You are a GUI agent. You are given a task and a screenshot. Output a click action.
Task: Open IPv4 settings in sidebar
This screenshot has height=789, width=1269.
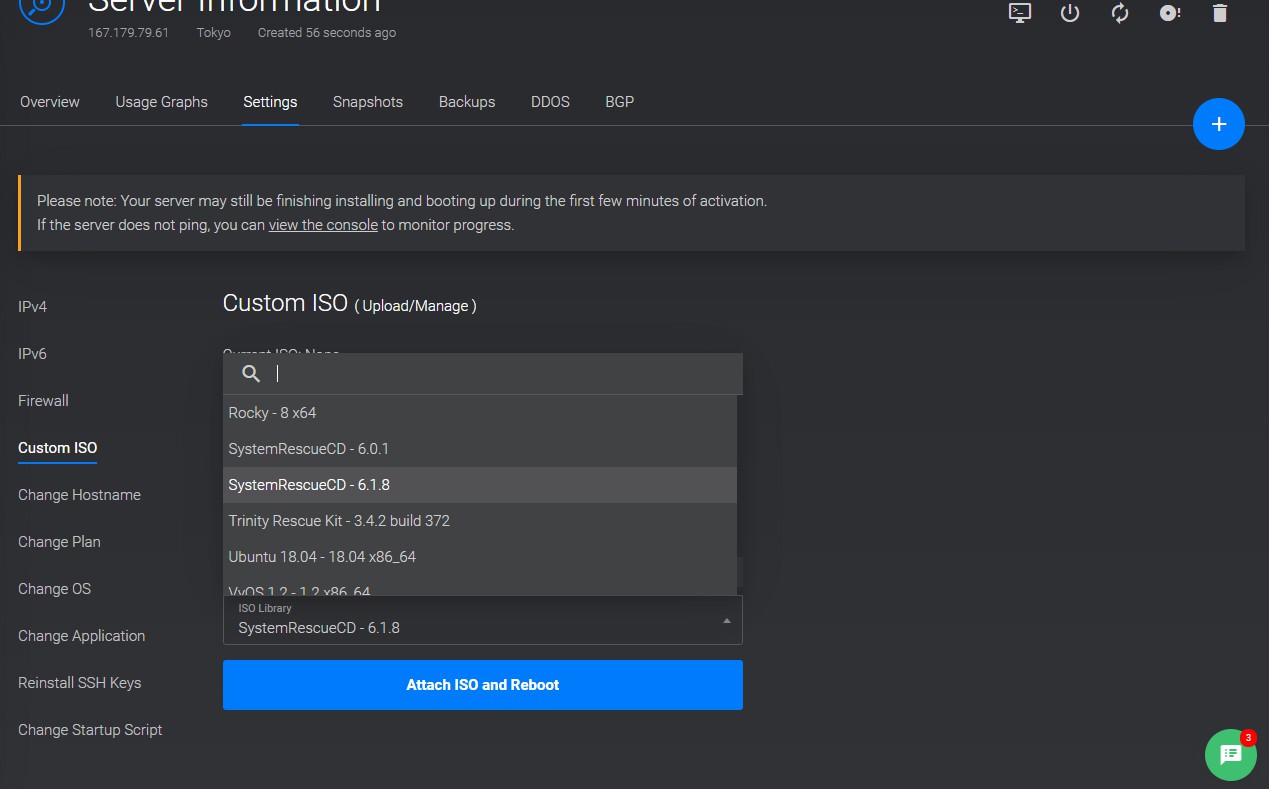click(x=33, y=307)
